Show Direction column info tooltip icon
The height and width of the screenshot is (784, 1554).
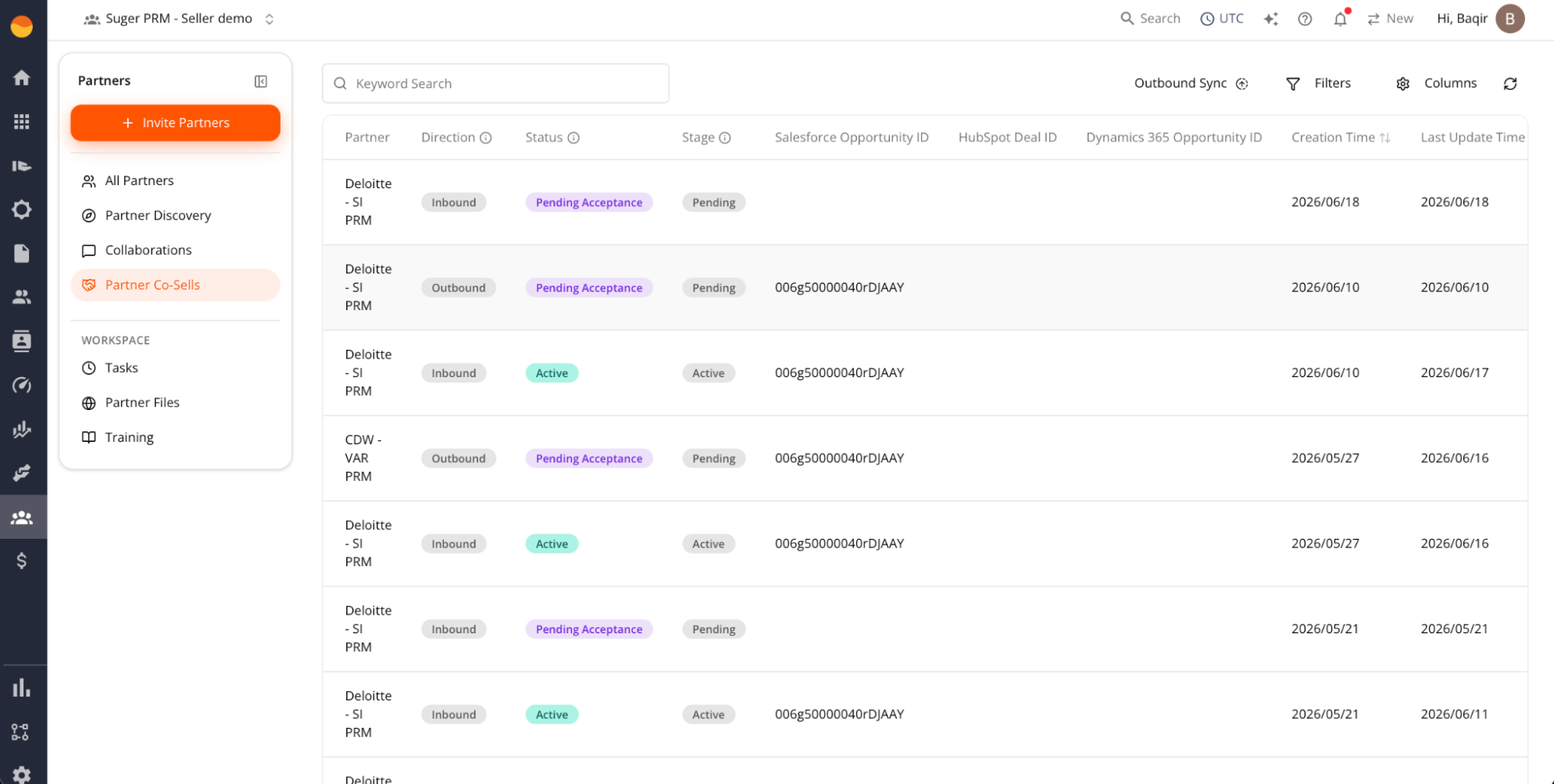[x=486, y=138]
